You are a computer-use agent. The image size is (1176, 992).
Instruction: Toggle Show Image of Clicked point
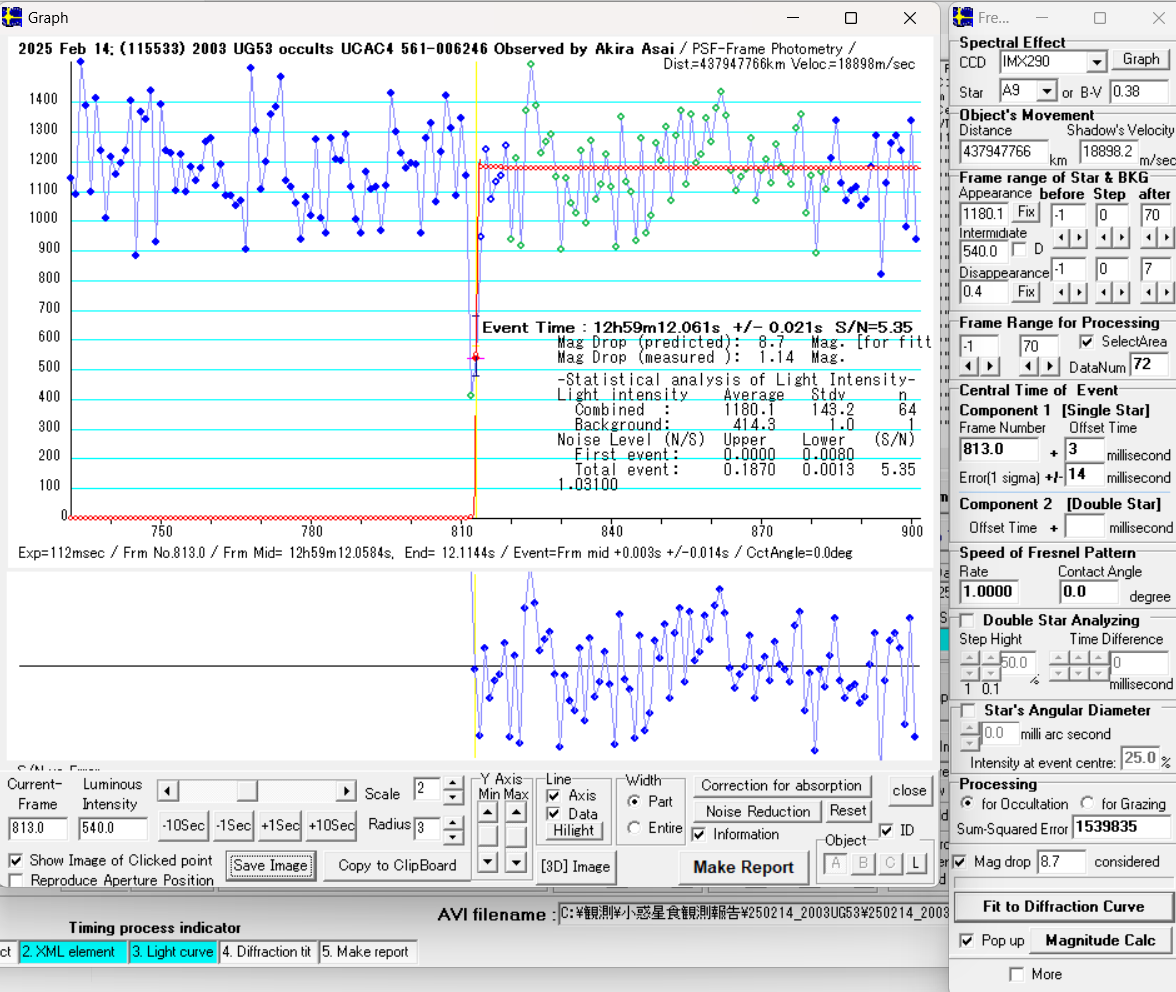coord(16,860)
